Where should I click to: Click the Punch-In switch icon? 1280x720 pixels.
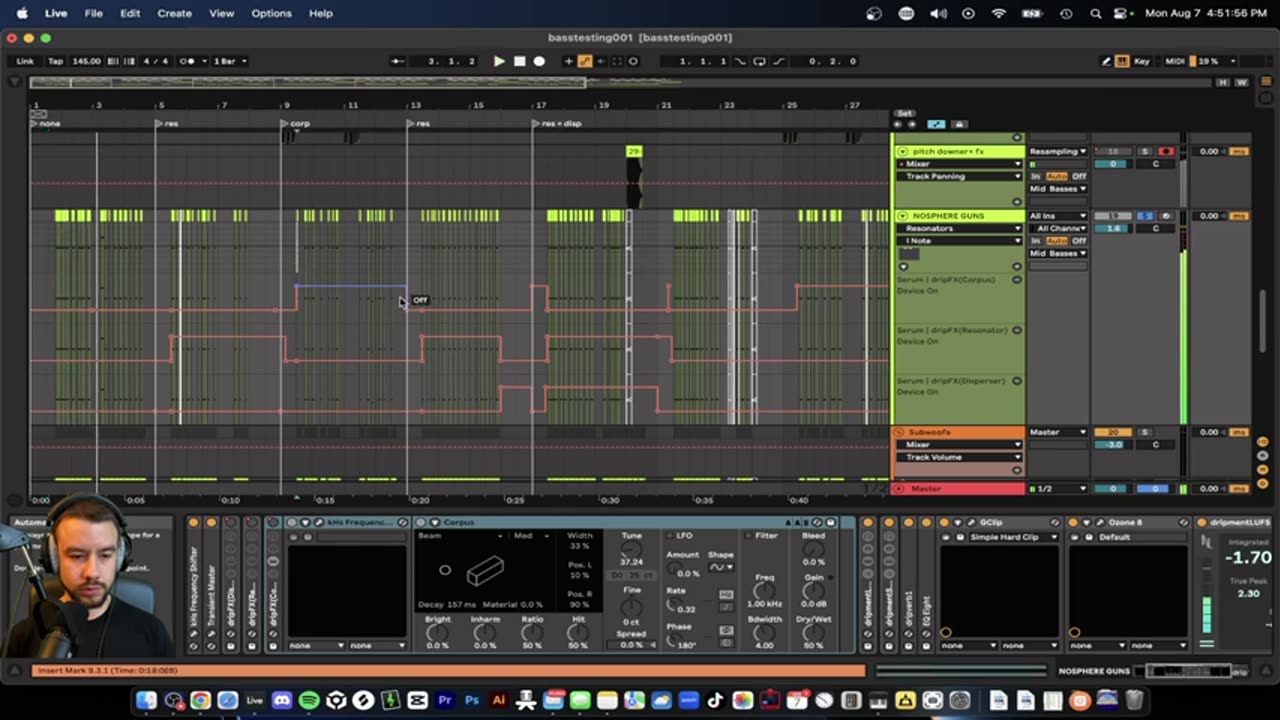click(740, 61)
